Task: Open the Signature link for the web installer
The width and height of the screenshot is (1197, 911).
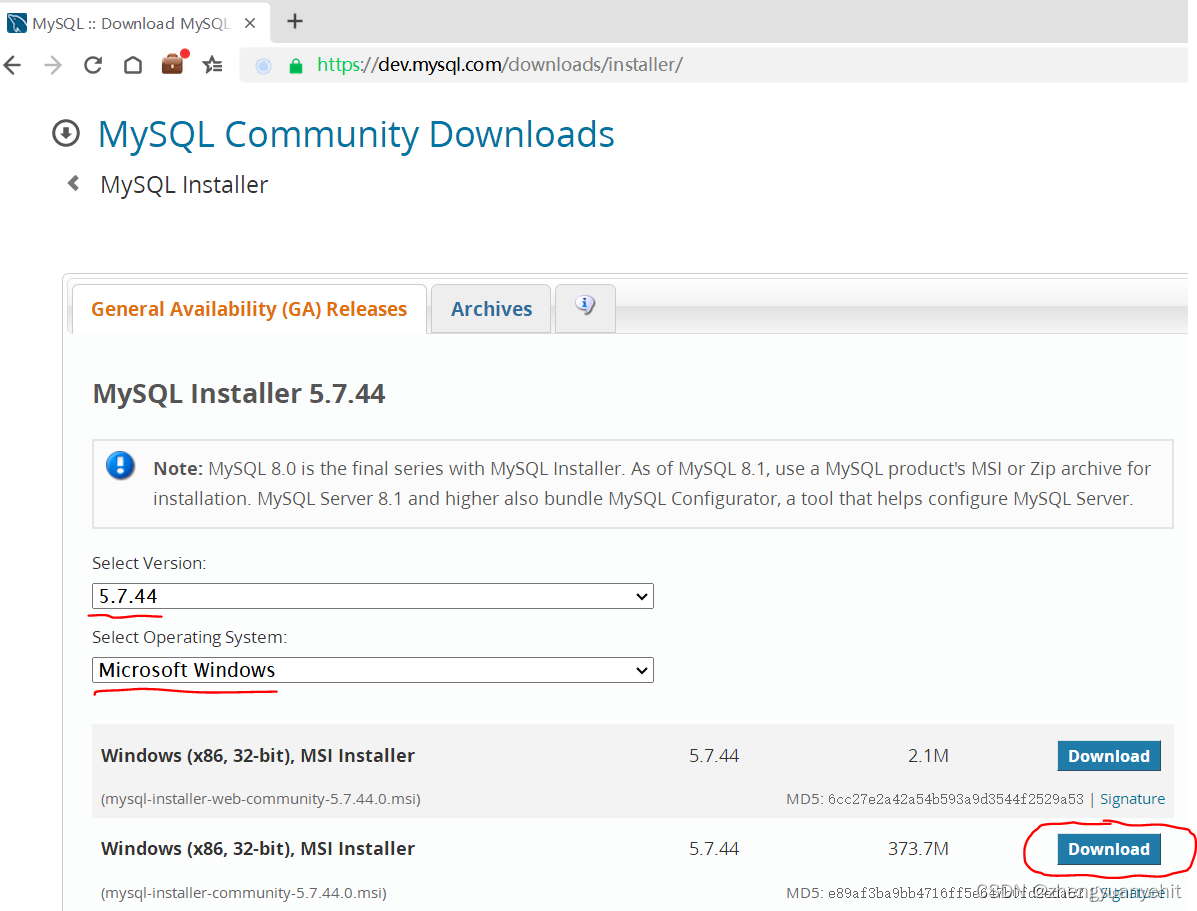Action: [1131, 798]
